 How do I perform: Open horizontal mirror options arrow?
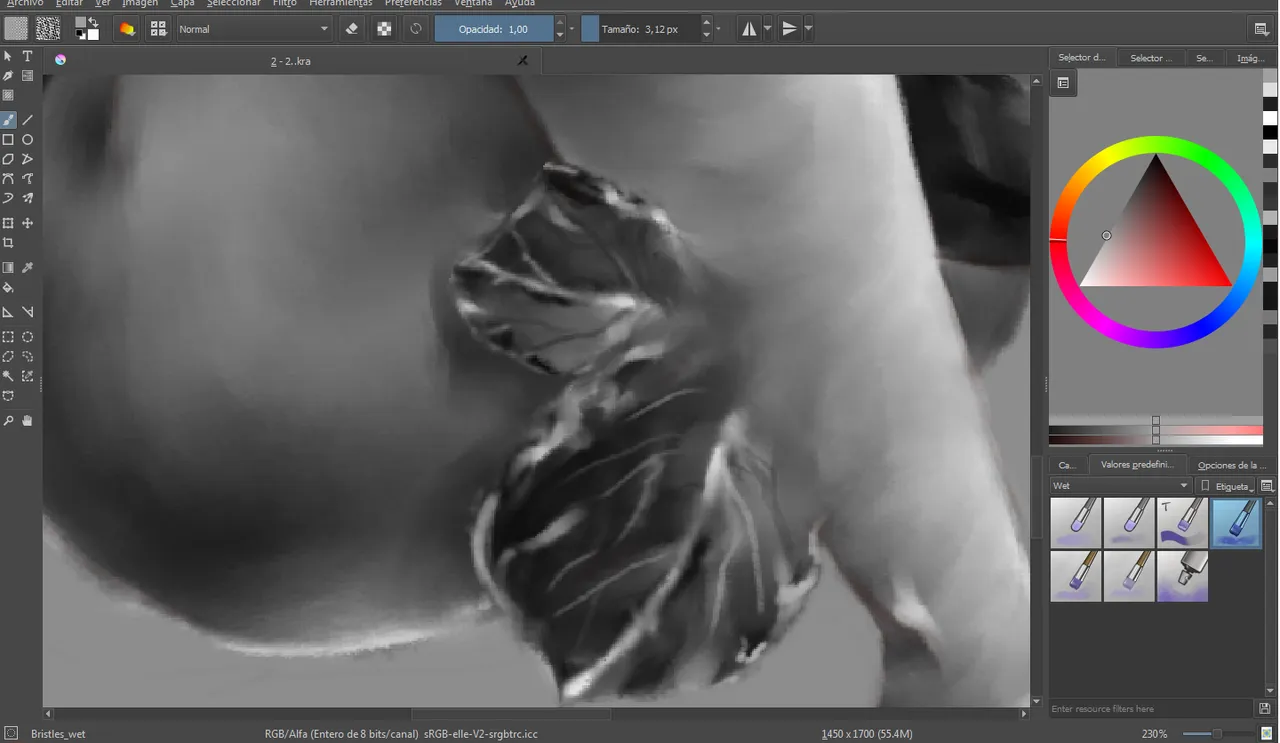coord(768,29)
